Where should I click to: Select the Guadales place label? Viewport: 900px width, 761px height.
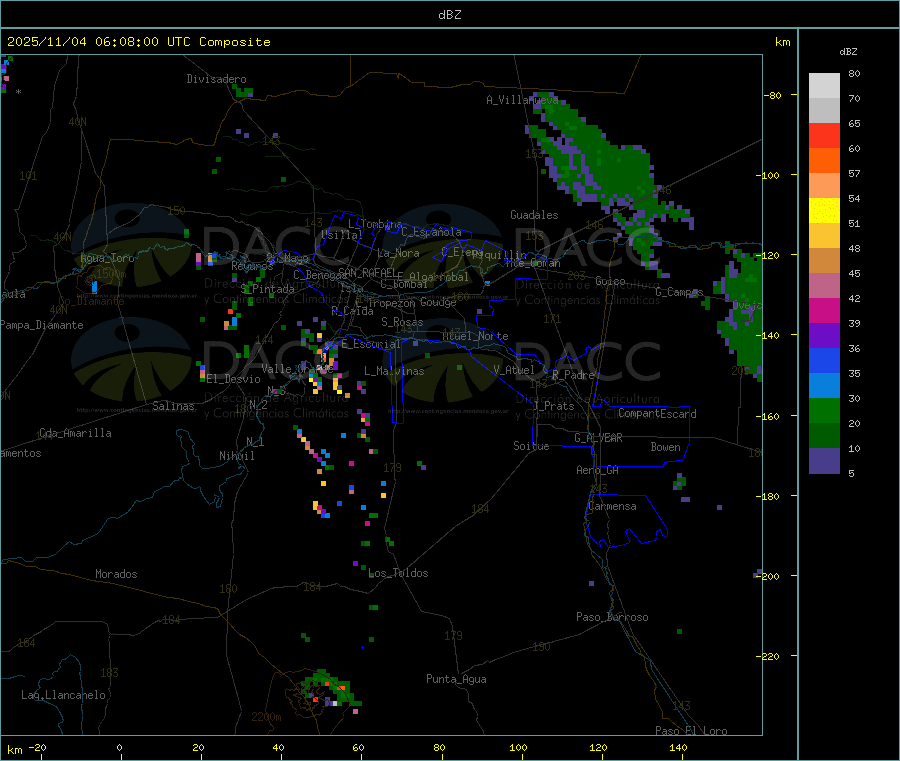coord(534,215)
